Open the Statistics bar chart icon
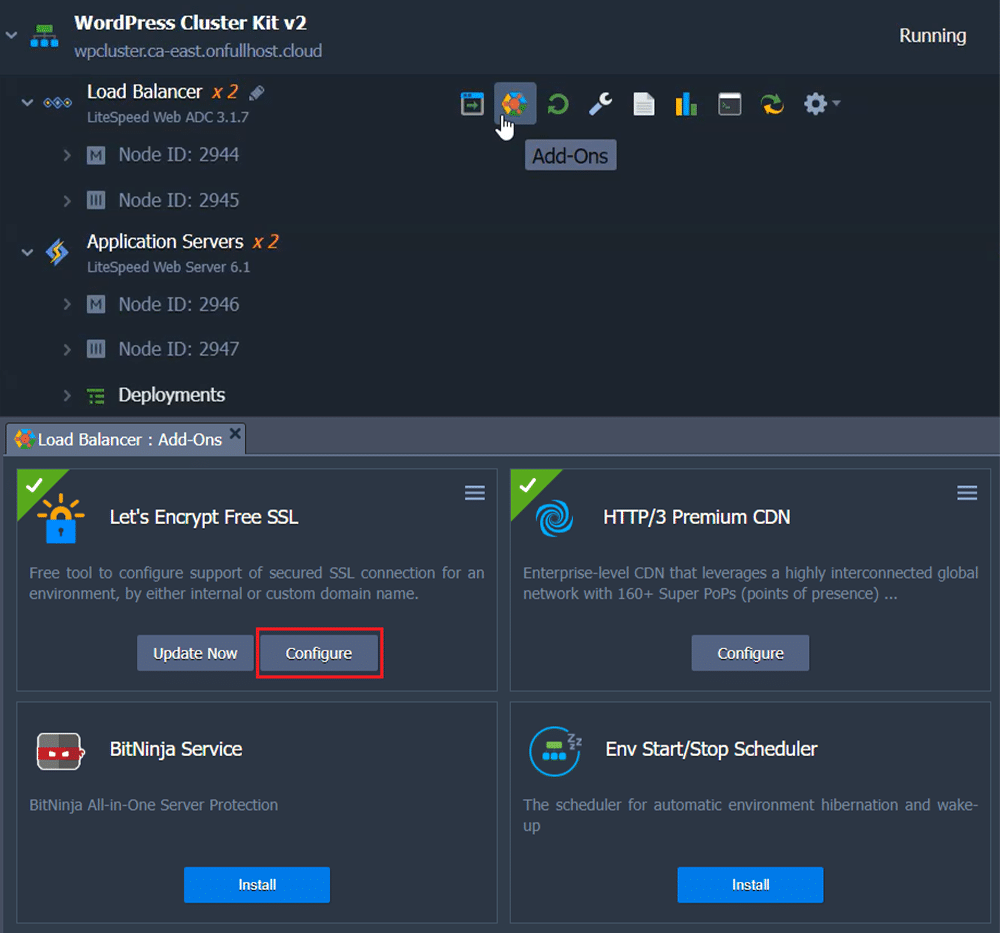The image size is (1000, 933). tap(686, 104)
